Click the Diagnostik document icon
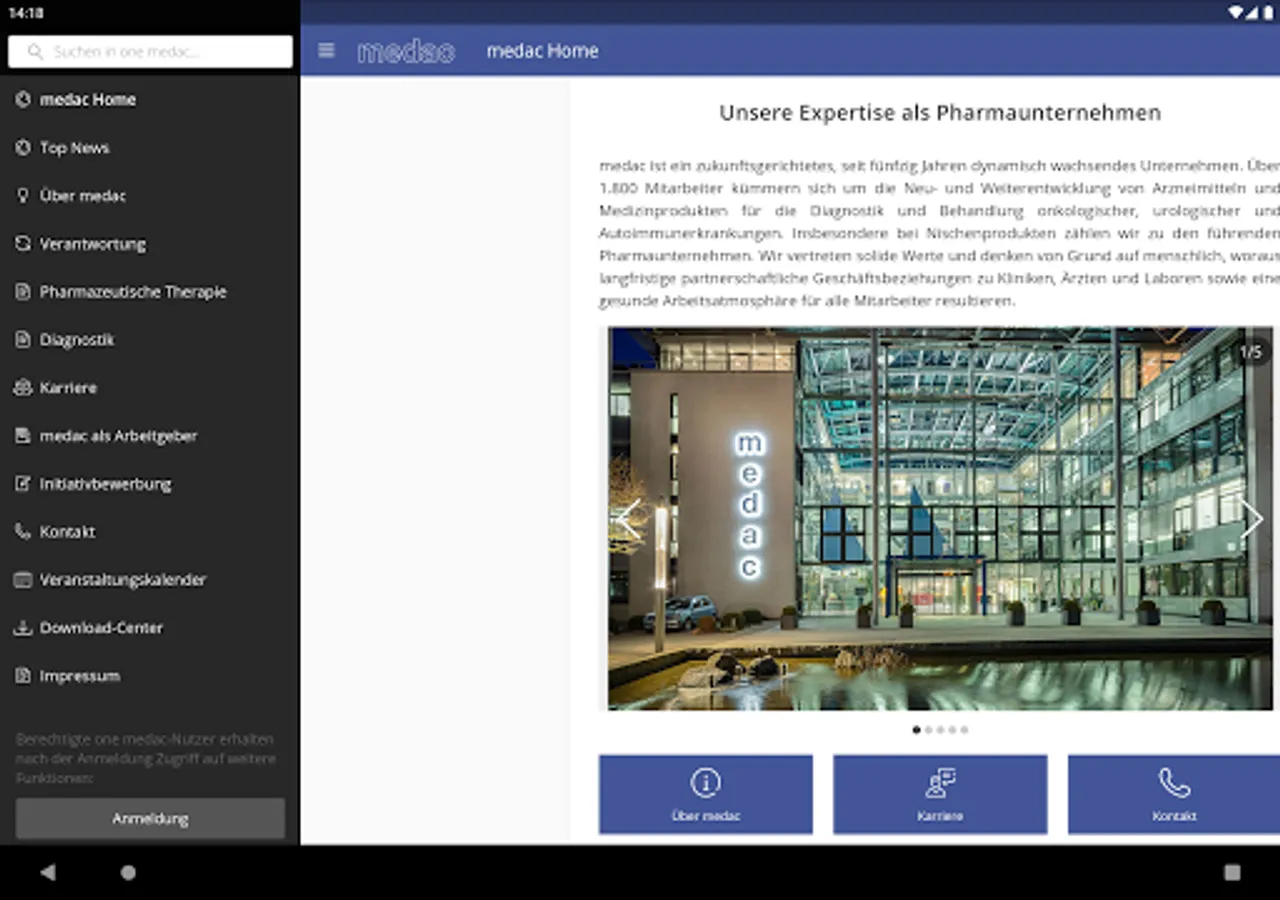 click(23, 339)
